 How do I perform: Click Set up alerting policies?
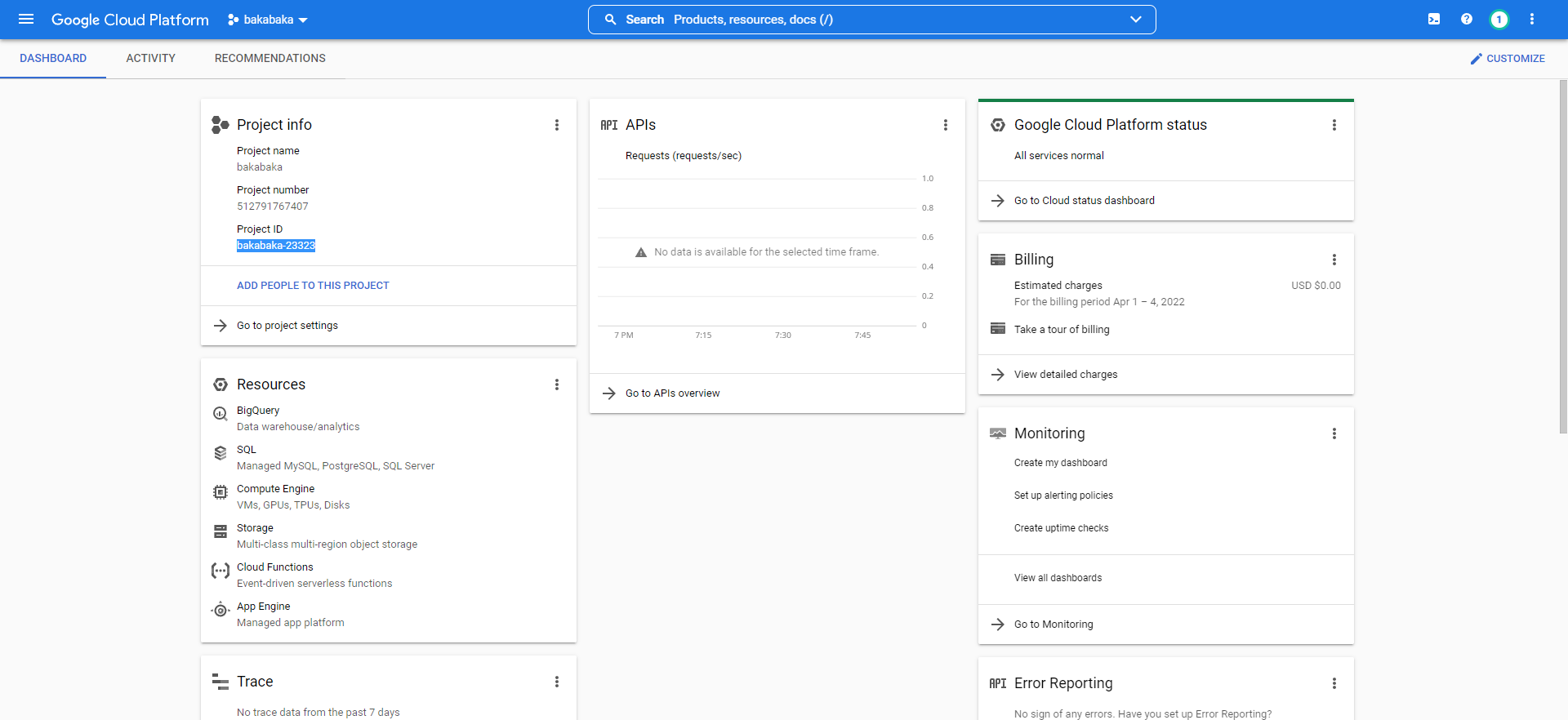pos(1063,496)
